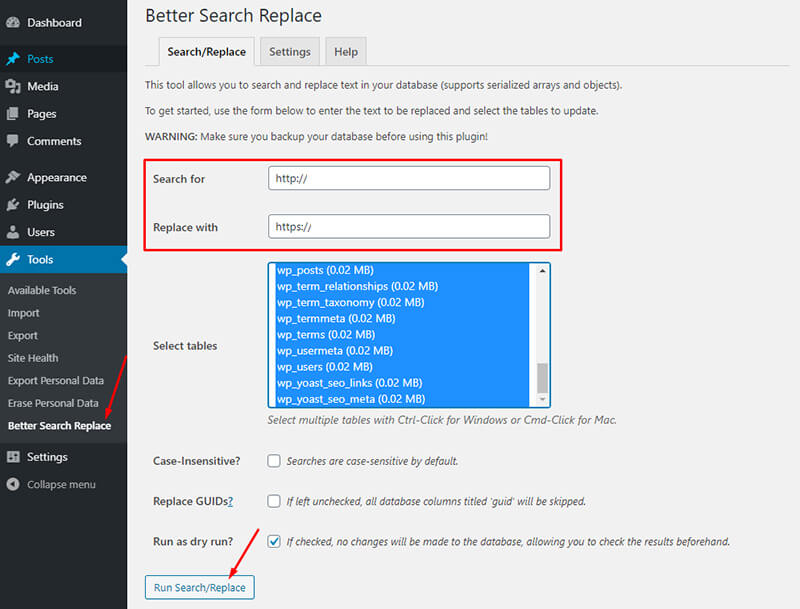
Task: Open the Site Health submenu link
Action: pos(33,358)
